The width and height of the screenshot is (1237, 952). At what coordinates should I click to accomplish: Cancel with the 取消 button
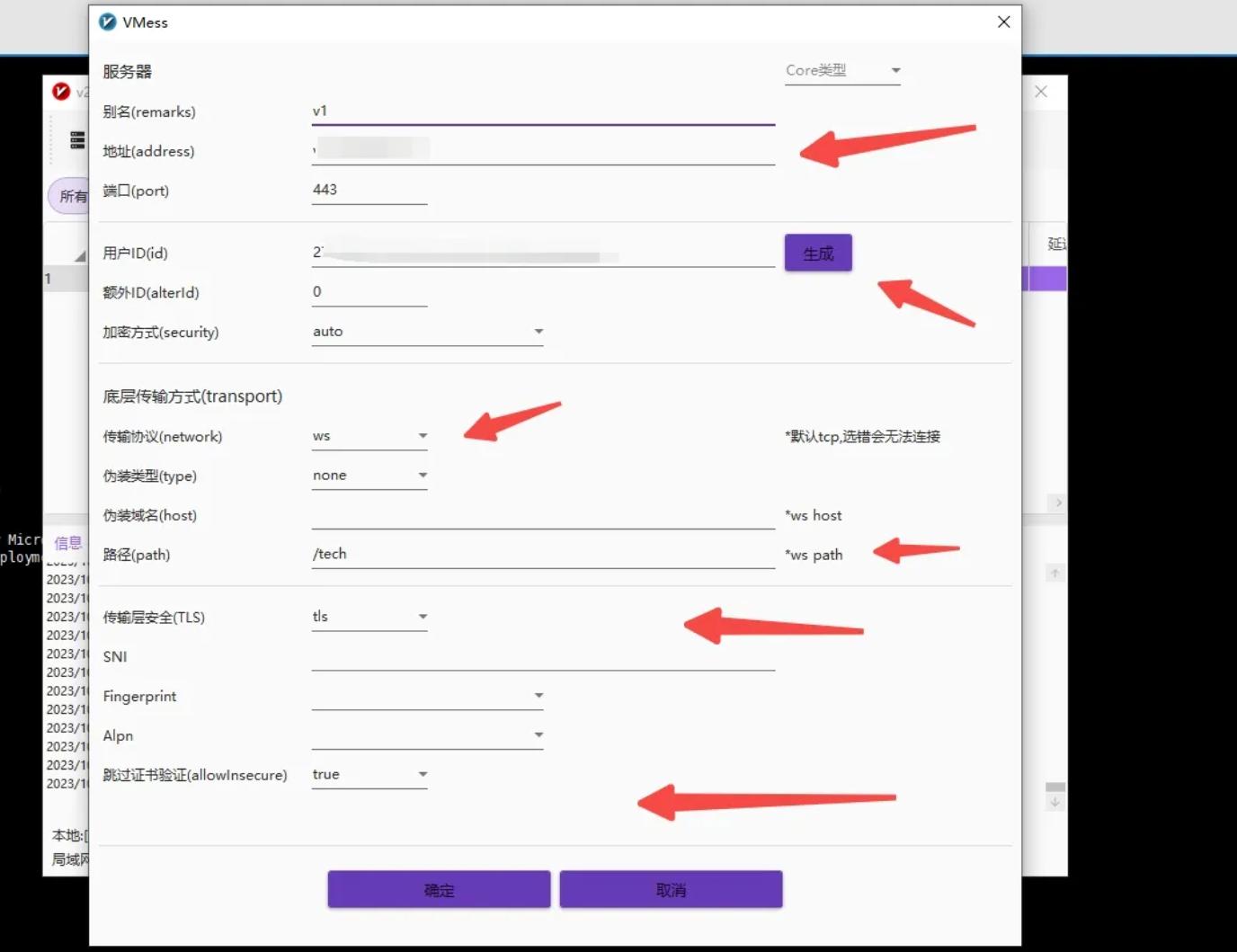pyautogui.click(x=671, y=890)
